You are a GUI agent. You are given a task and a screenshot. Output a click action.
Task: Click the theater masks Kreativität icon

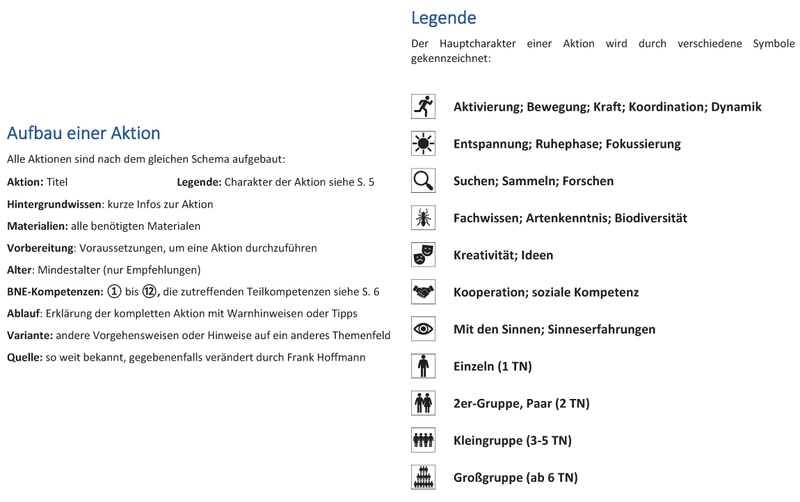point(423,255)
